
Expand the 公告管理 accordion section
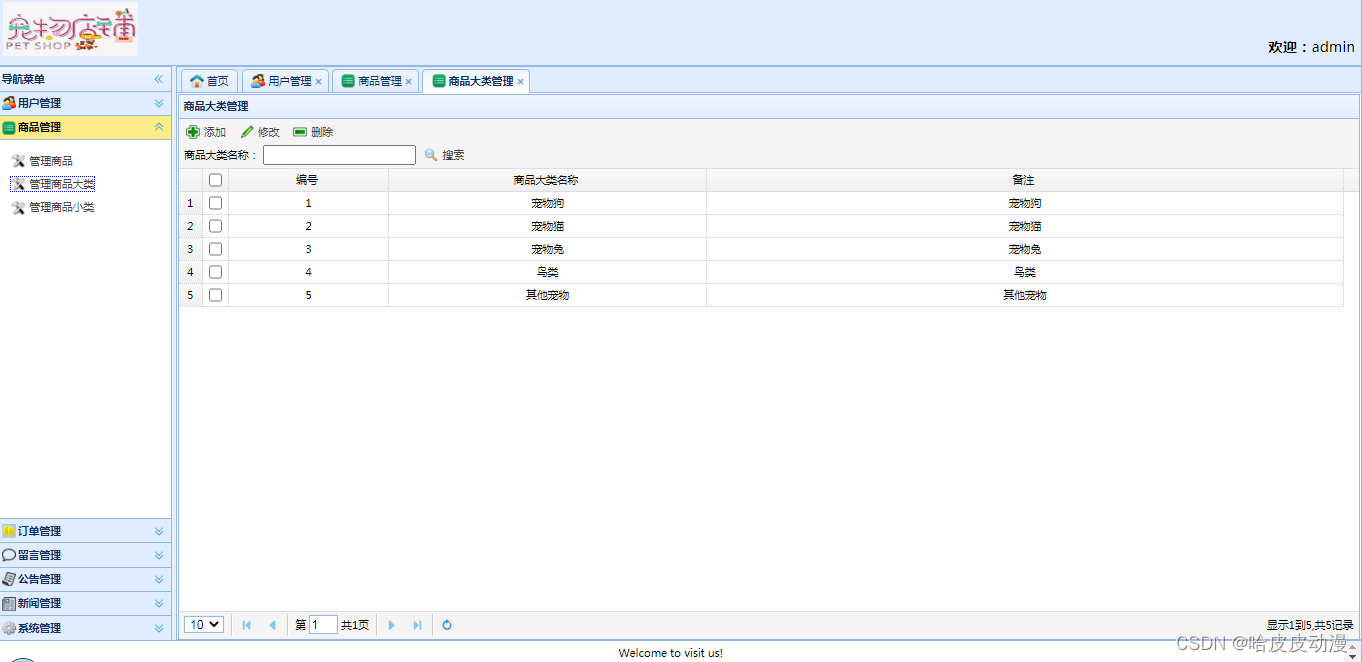158,579
